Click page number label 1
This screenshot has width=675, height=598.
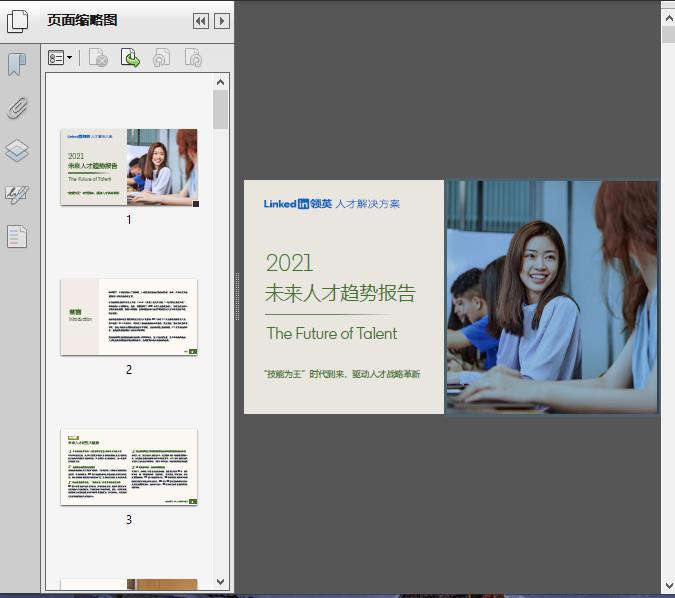(x=129, y=220)
